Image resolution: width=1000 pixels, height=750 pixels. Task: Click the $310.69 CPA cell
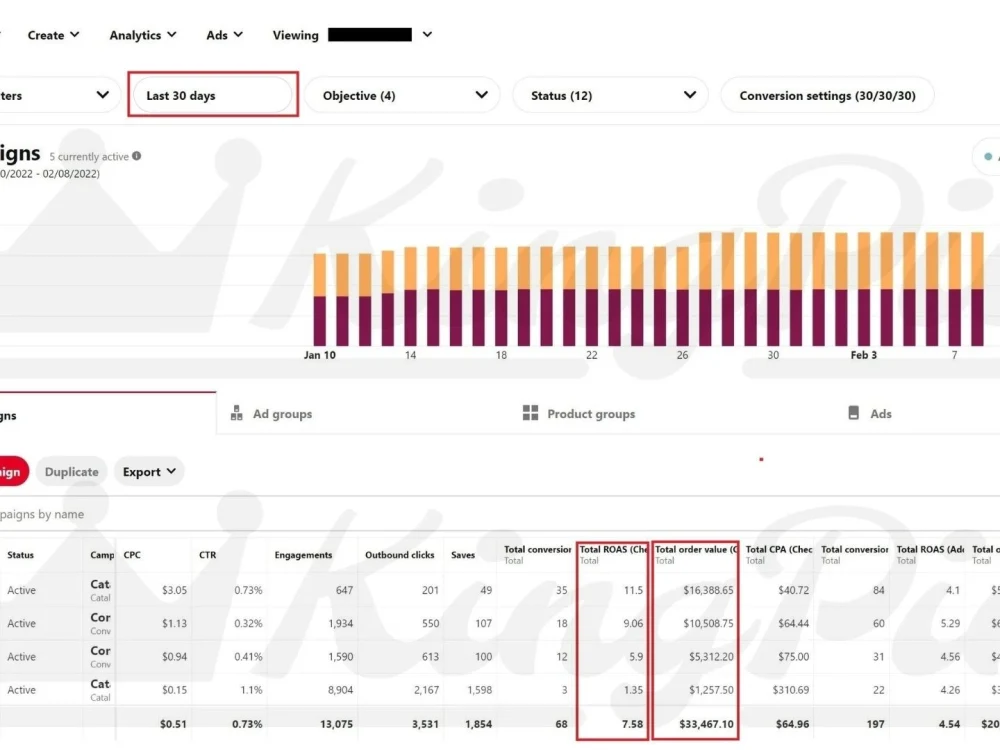click(790, 690)
